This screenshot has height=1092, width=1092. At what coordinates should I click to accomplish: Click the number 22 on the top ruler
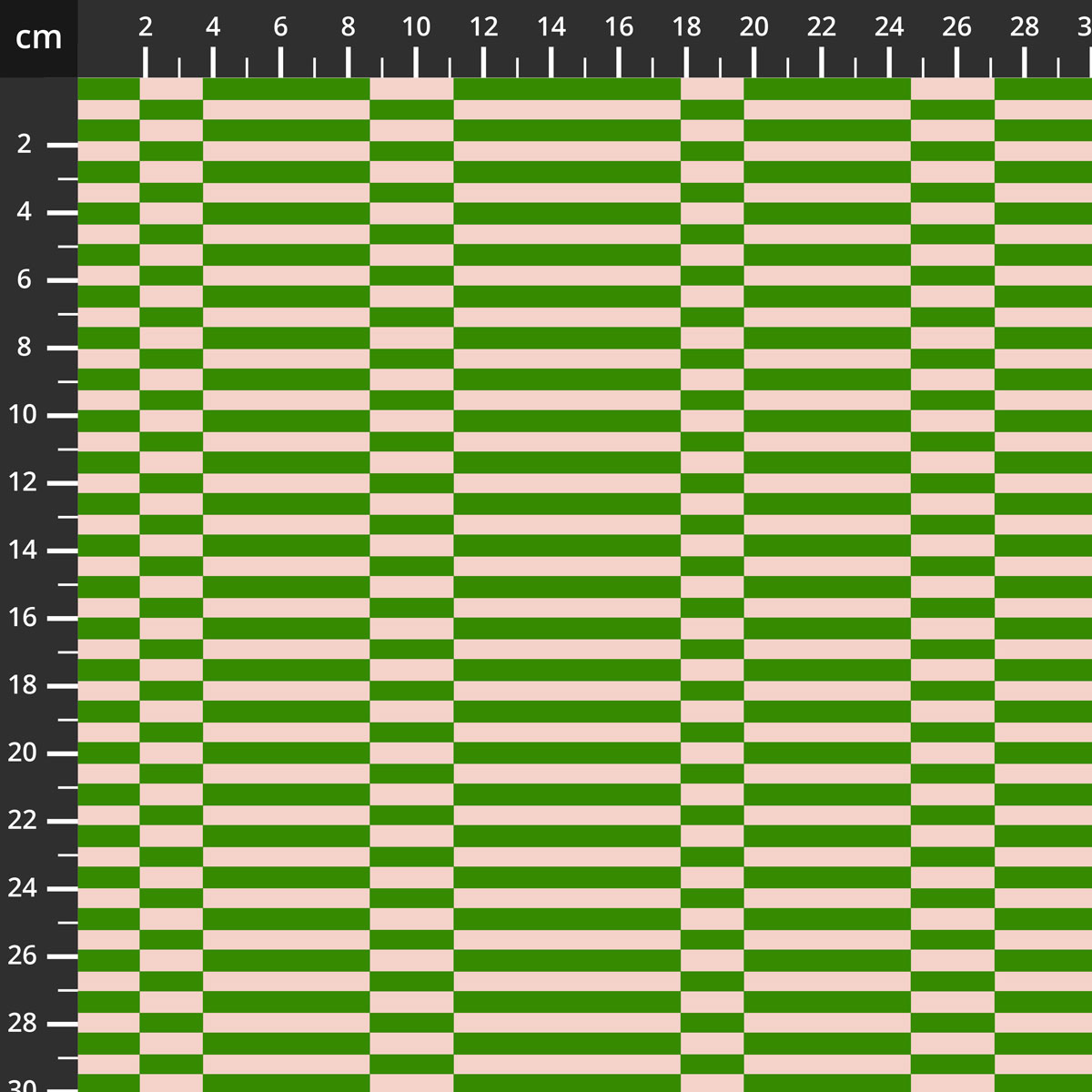822,26
